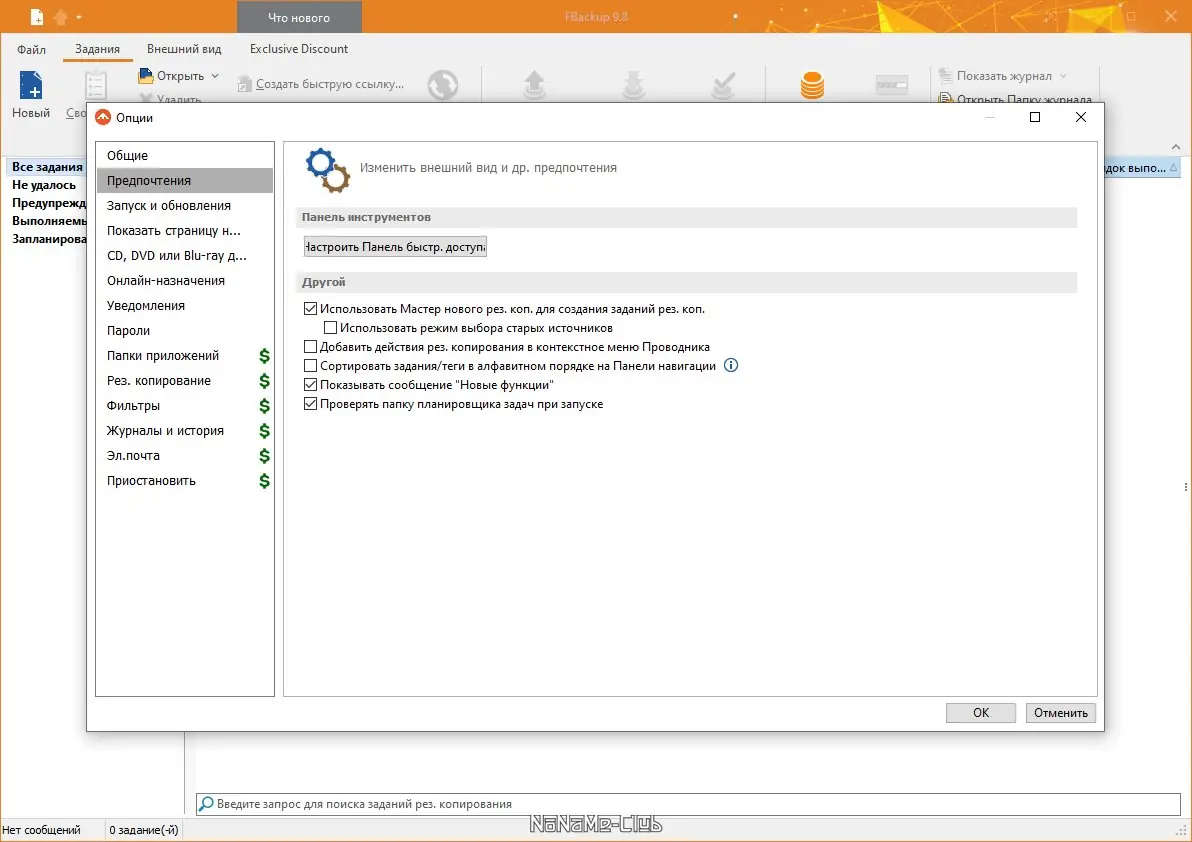Viewport: 1192px width, 842px height.
Task: Collapse the ribbon with the chevron
Action: pos(1175,147)
